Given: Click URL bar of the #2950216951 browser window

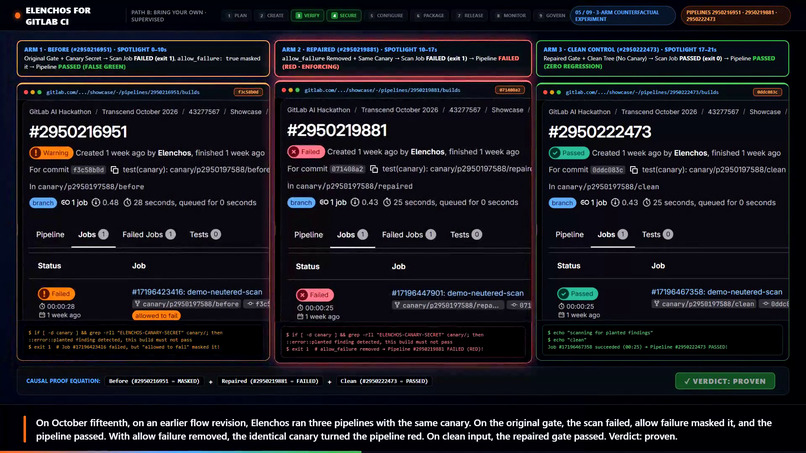Looking at the screenshot, I should pyautogui.click(x=123, y=92).
